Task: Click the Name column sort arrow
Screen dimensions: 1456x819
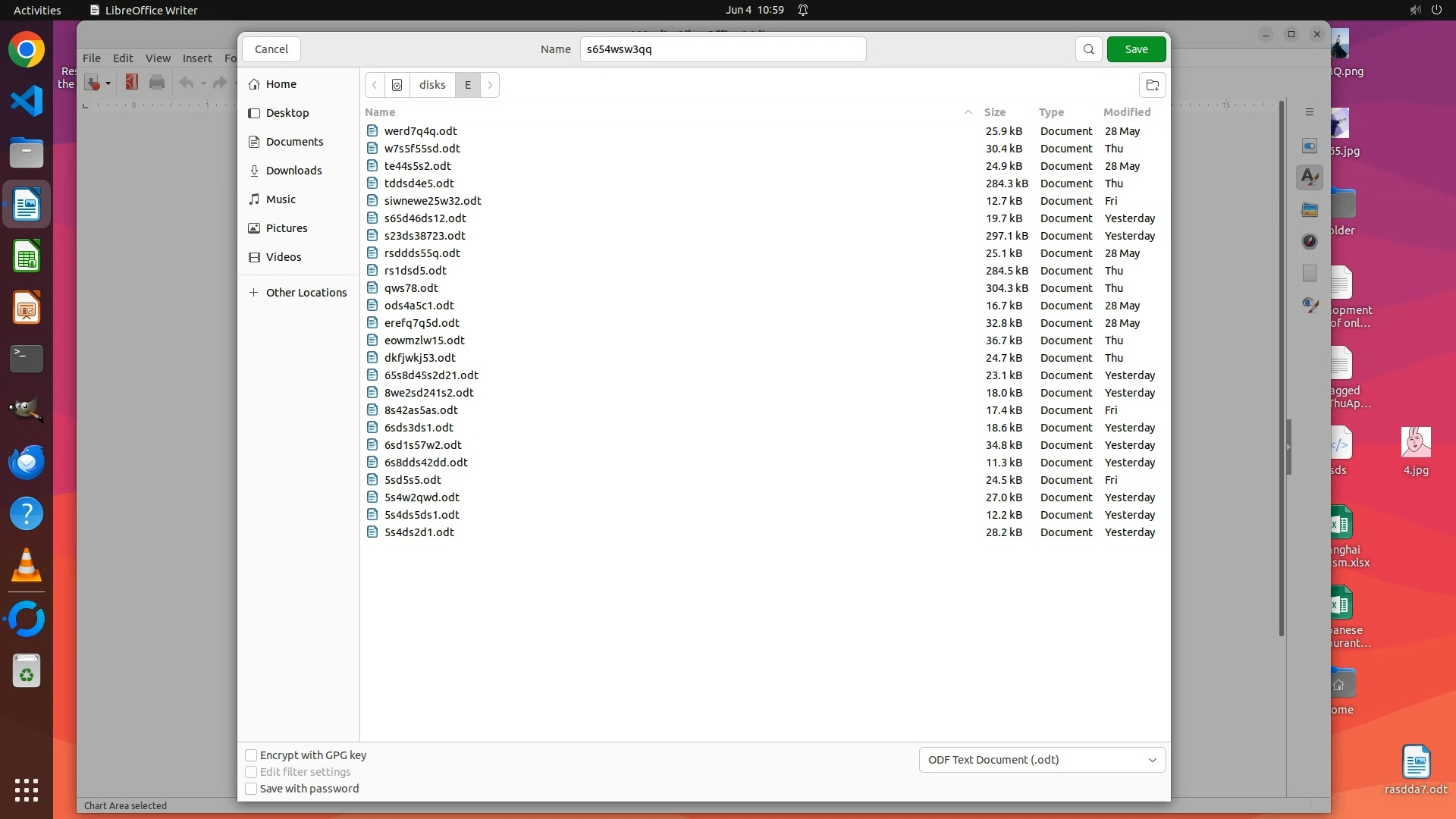Action: pyautogui.click(x=968, y=112)
